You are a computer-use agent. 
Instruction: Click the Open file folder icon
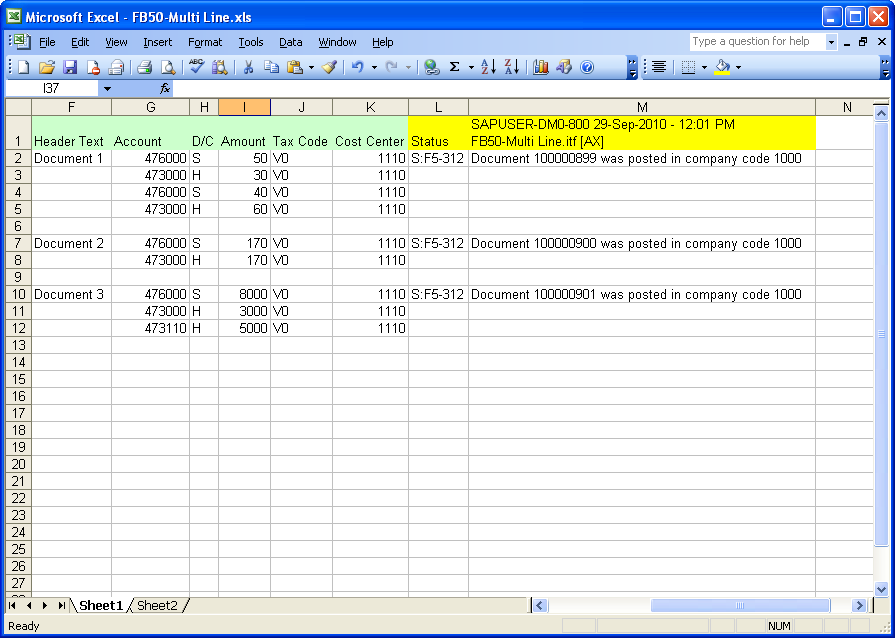pyautogui.click(x=46, y=67)
